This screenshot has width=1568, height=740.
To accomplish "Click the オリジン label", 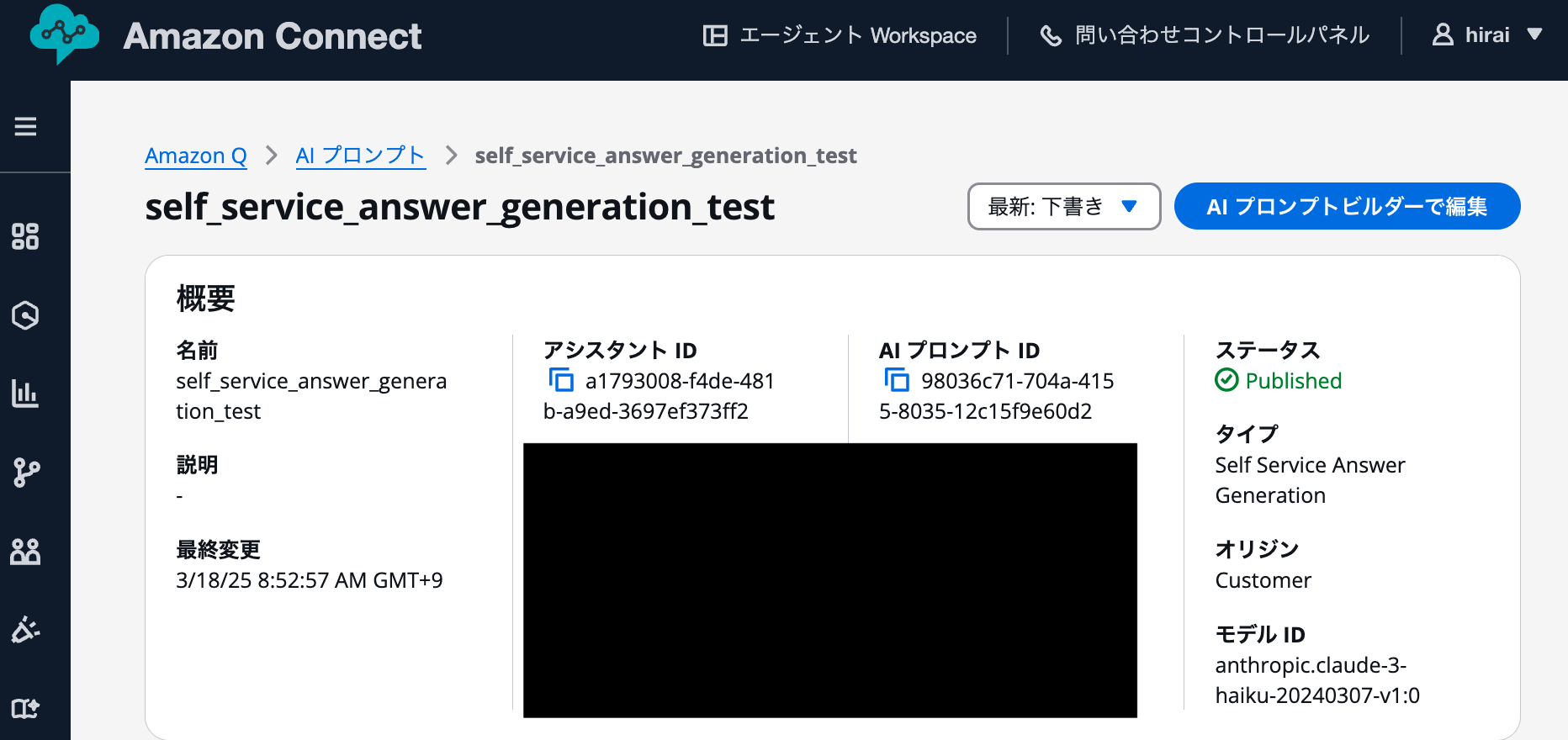I will tap(1257, 549).
